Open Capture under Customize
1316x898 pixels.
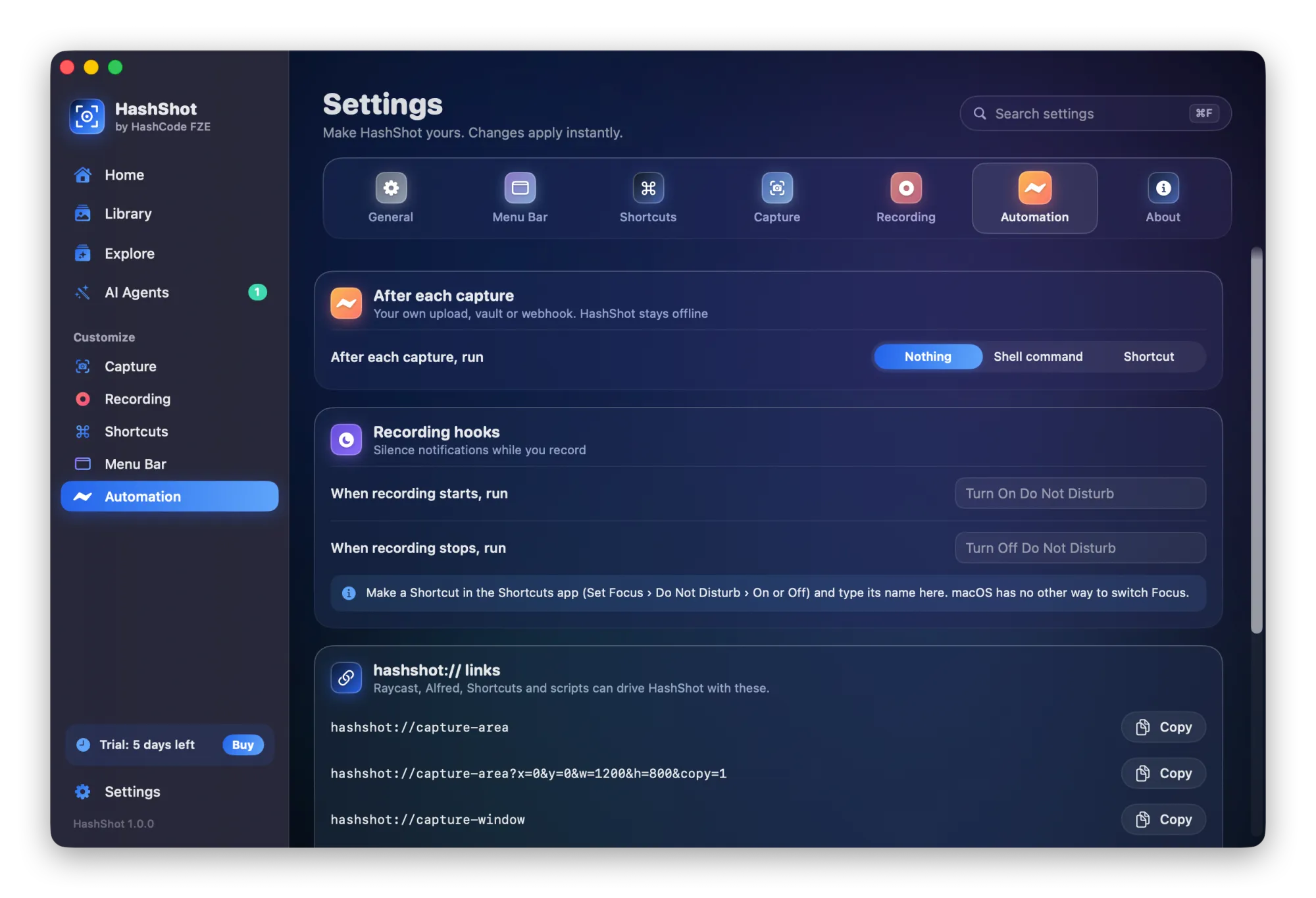click(169, 367)
